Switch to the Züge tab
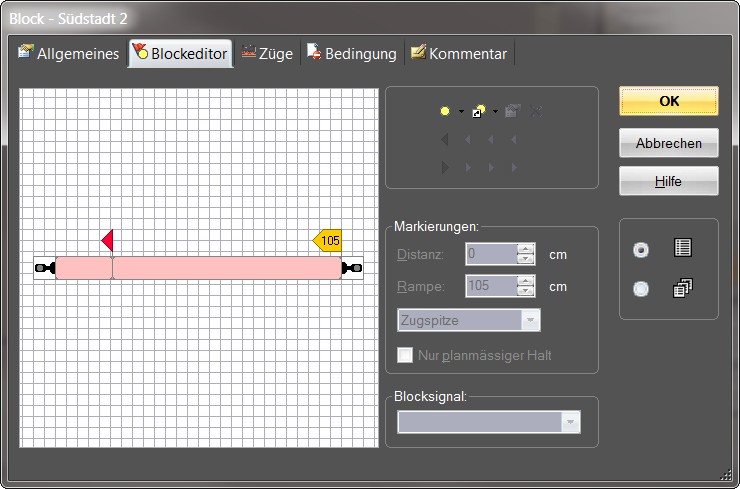Viewport: 740px width, 489px height. 268,53
